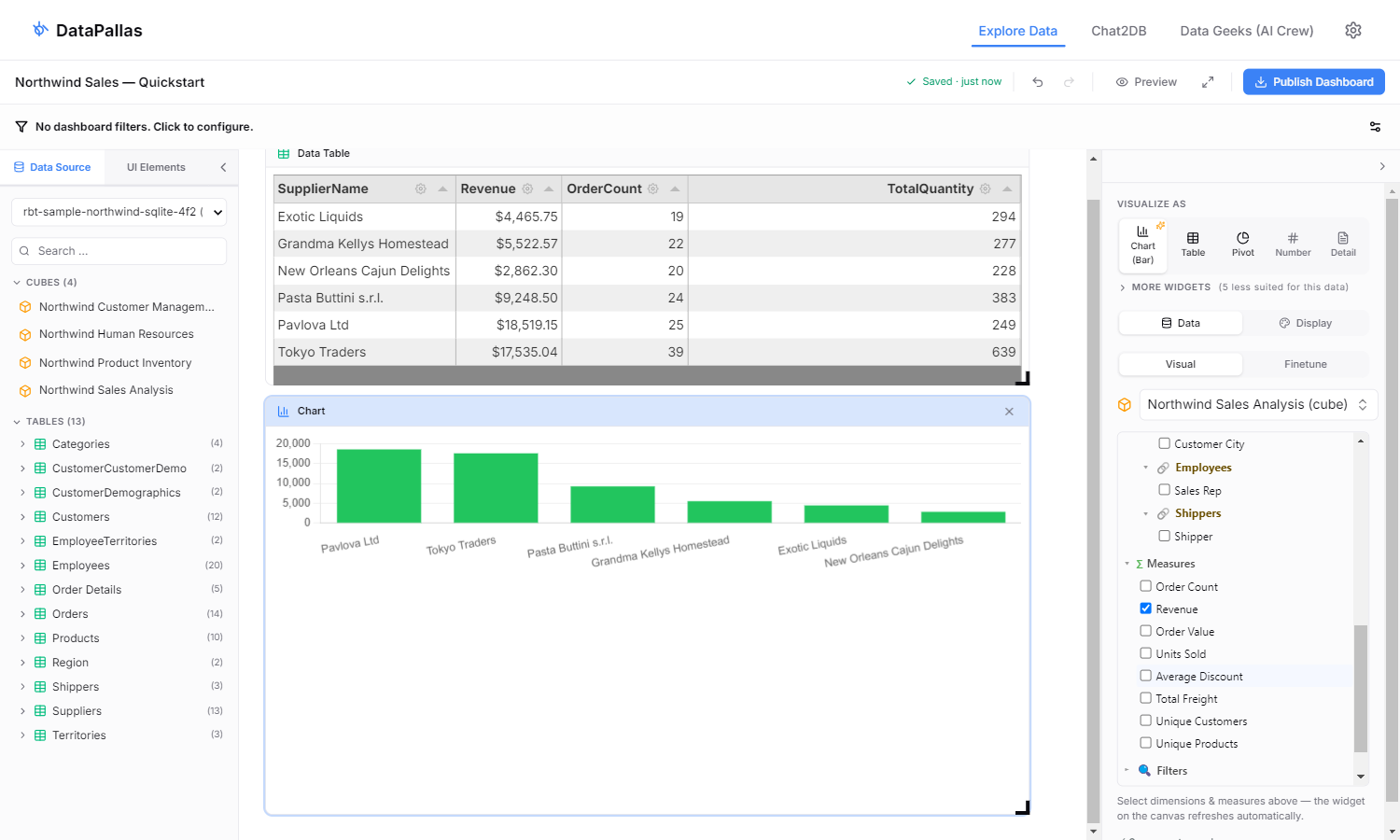Viewport: 1400px width, 840px height.
Task: Open the settings gear in top navigation
Action: (x=1352, y=31)
